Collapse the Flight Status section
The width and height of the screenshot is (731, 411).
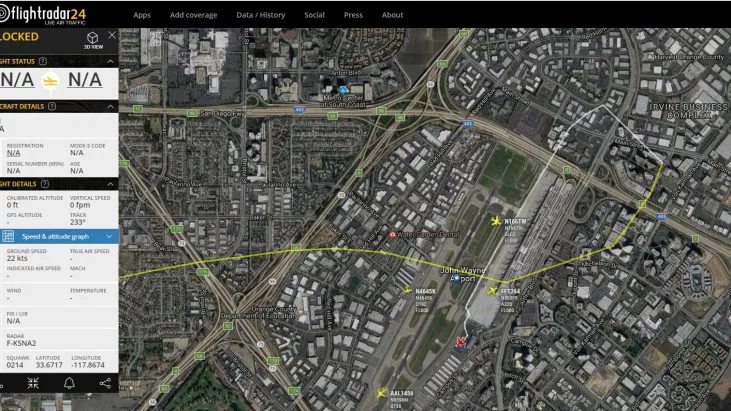[110, 61]
